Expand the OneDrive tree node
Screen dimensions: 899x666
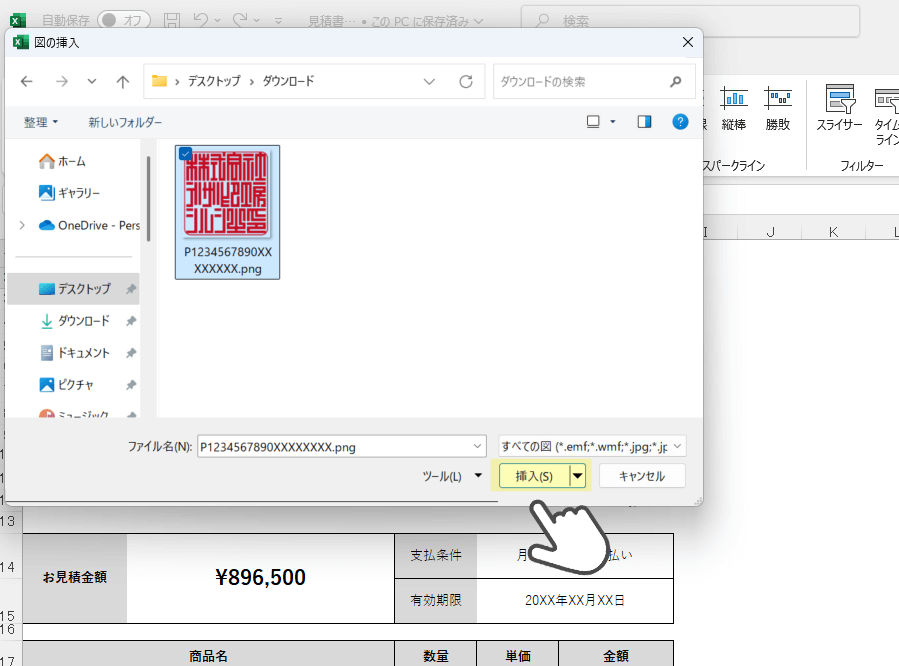(x=22, y=225)
